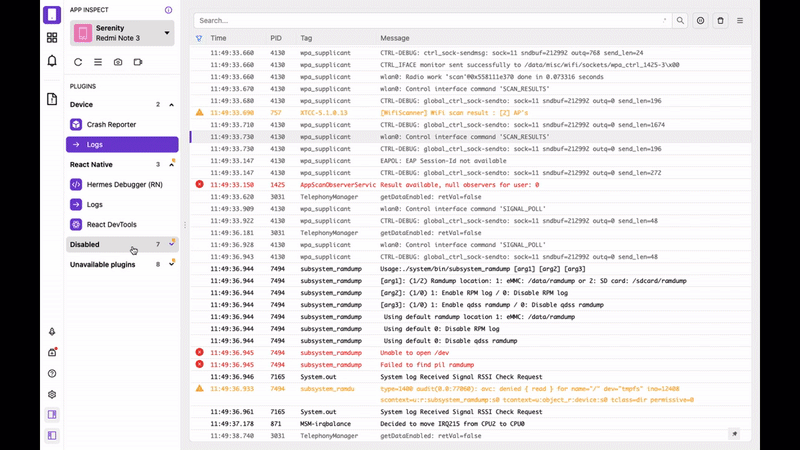This screenshot has width=800, height=450.
Task: Click the column filter funnel icon
Action: (x=199, y=38)
